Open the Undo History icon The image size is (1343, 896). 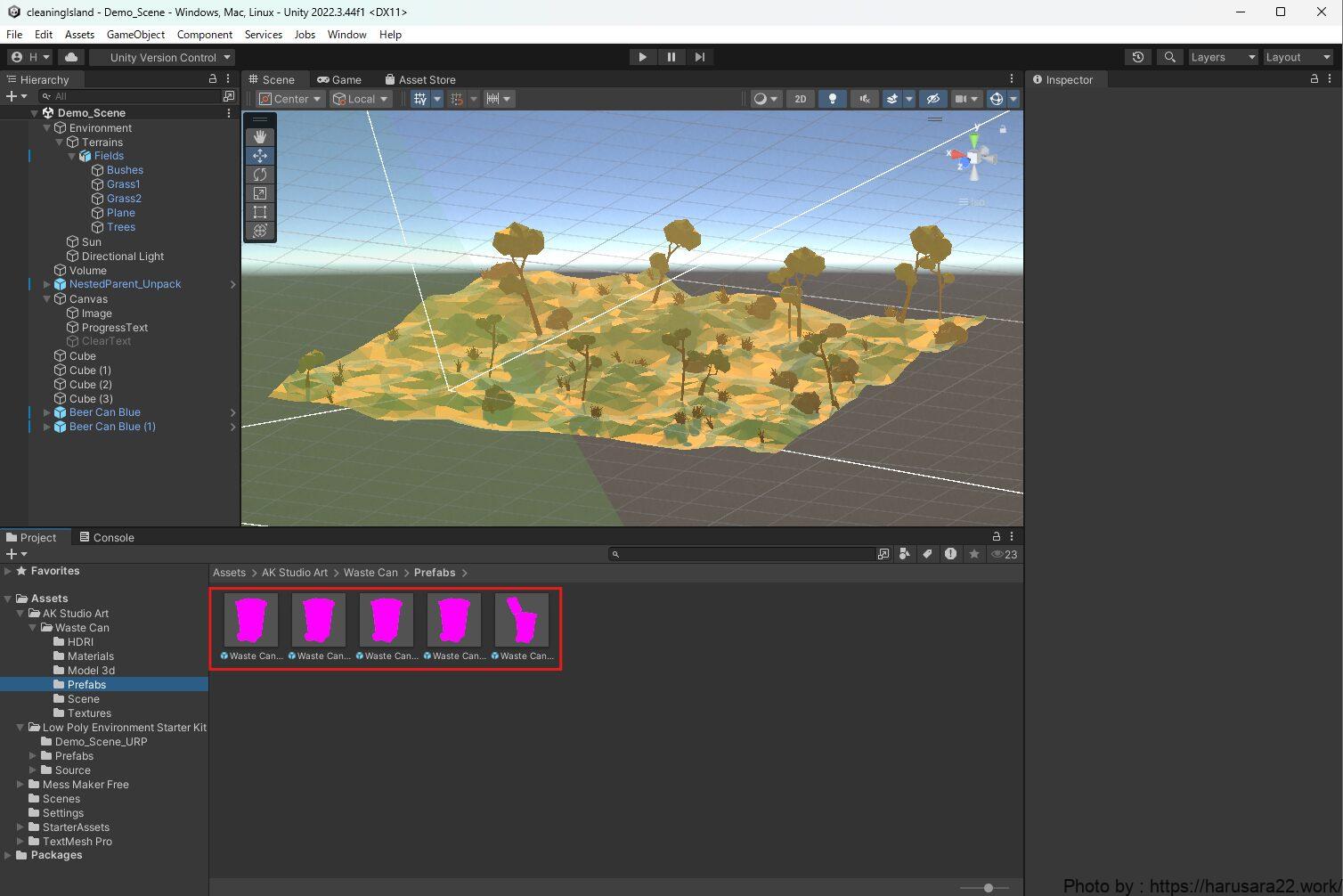(x=1138, y=57)
